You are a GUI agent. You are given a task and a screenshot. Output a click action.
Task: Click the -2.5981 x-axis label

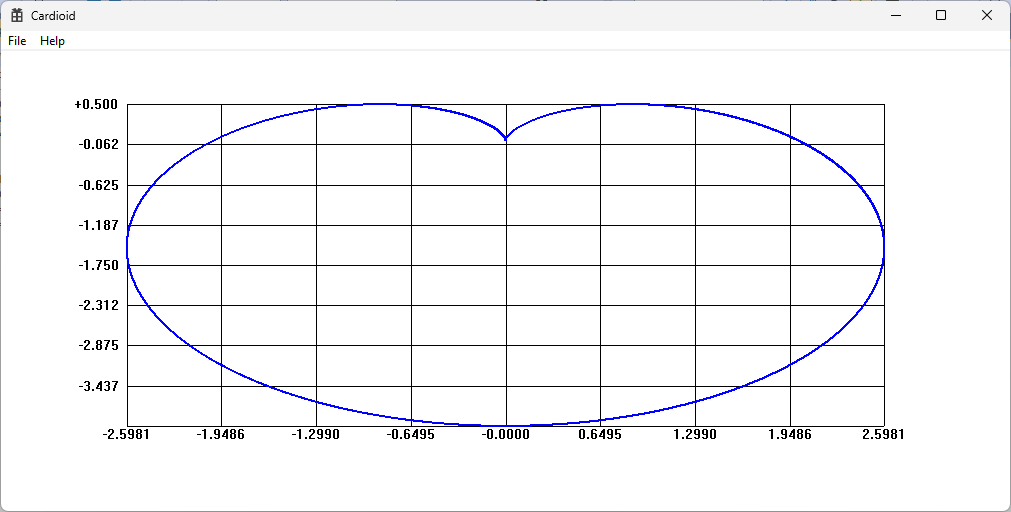pyautogui.click(x=127, y=435)
